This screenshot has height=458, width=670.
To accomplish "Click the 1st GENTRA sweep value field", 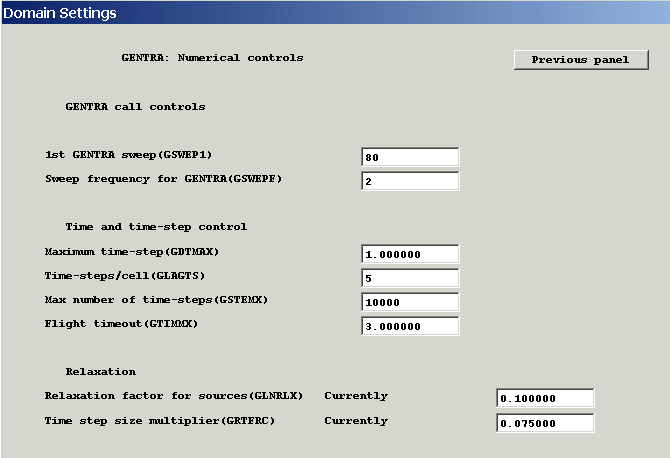I will click(x=410, y=157).
